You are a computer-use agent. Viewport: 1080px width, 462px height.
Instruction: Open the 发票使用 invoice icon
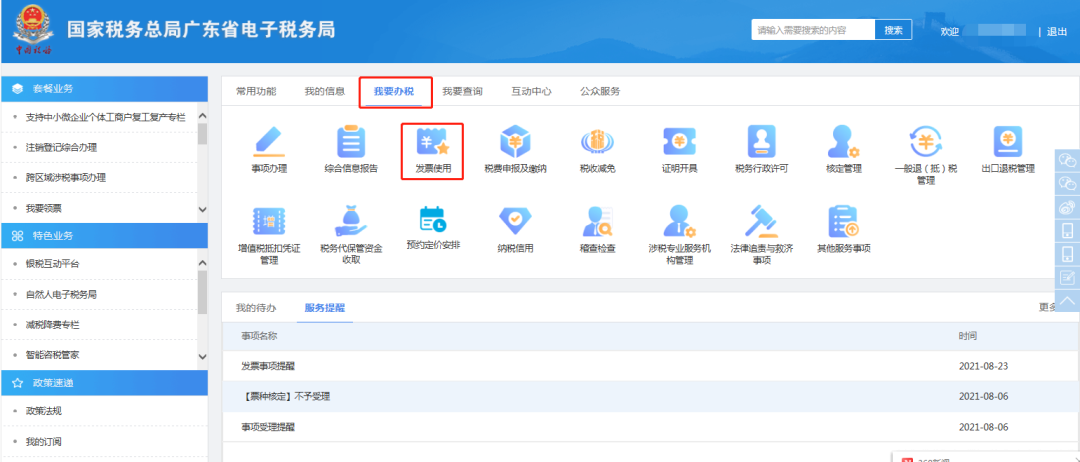coord(432,142)
